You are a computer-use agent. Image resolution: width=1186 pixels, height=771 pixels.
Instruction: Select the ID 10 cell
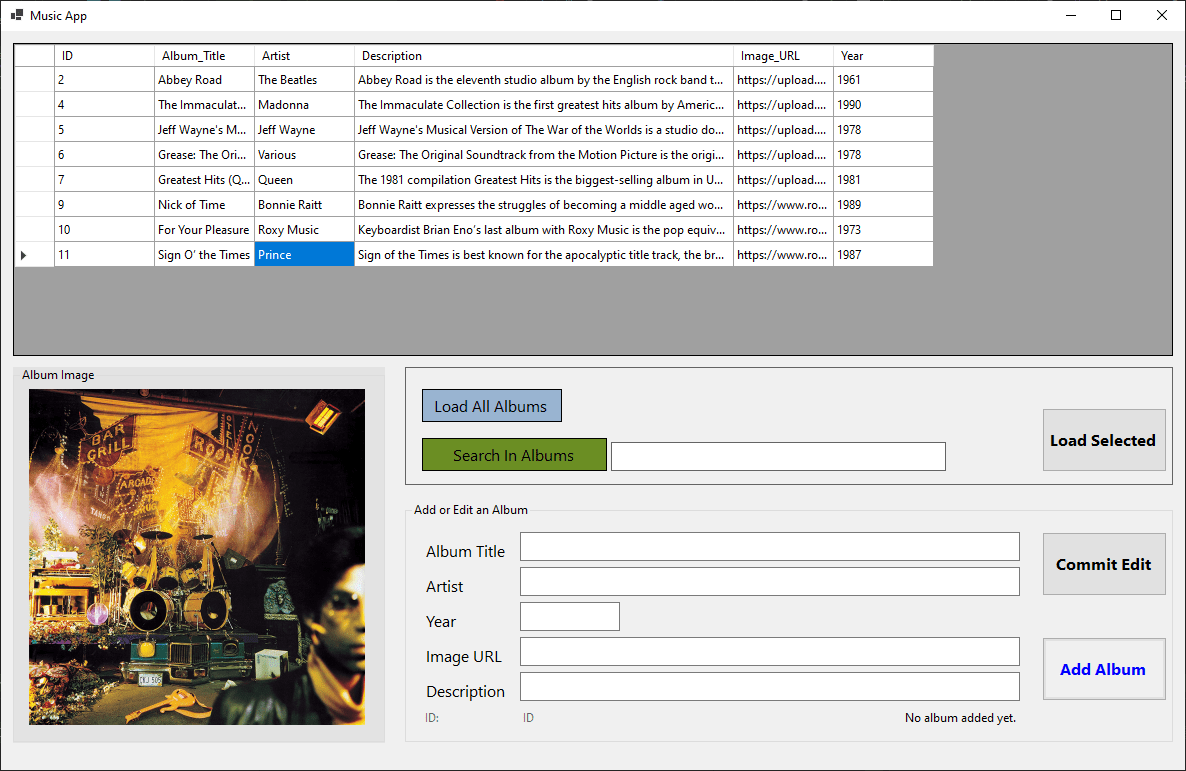pyautogui.click(x=104, y=229)
